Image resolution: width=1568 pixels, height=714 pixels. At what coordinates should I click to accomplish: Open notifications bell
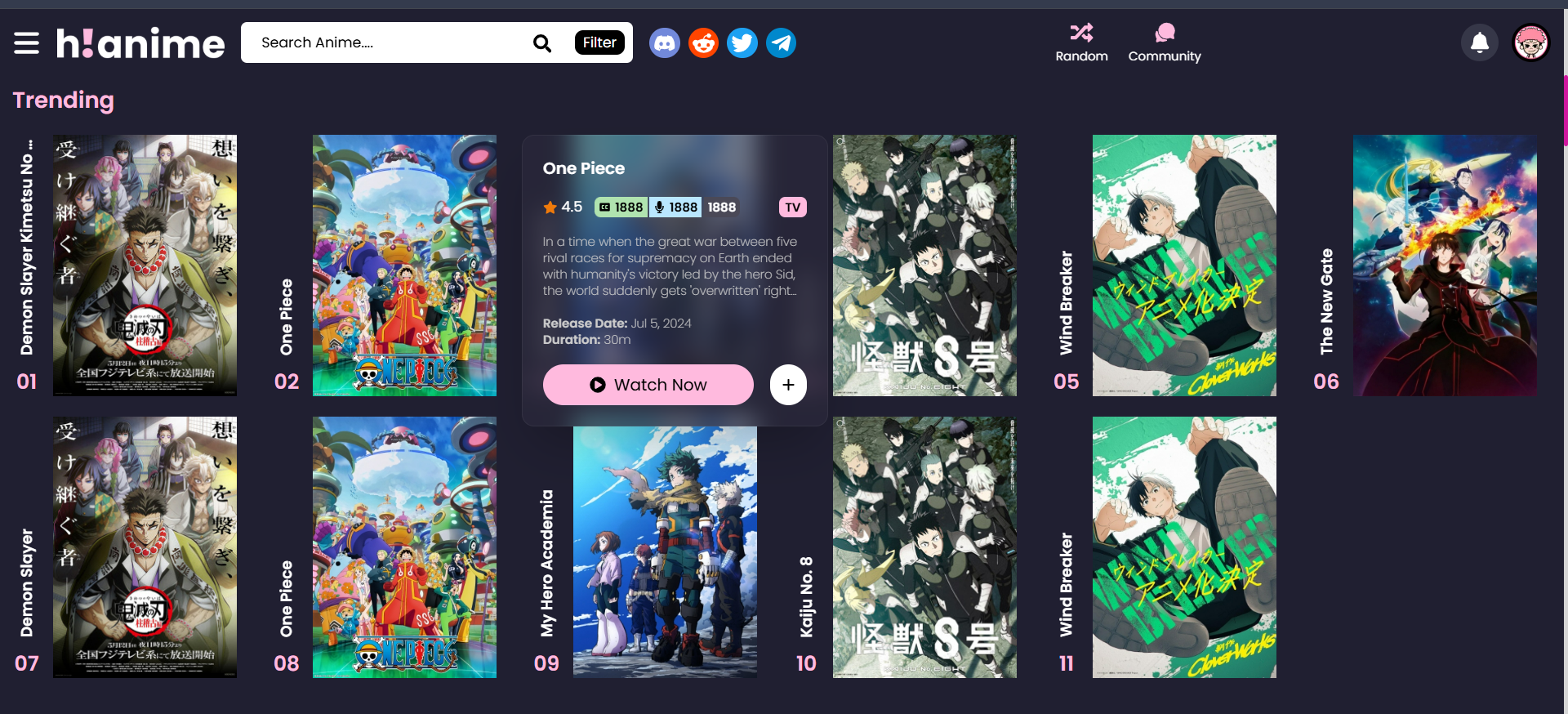1479,43
